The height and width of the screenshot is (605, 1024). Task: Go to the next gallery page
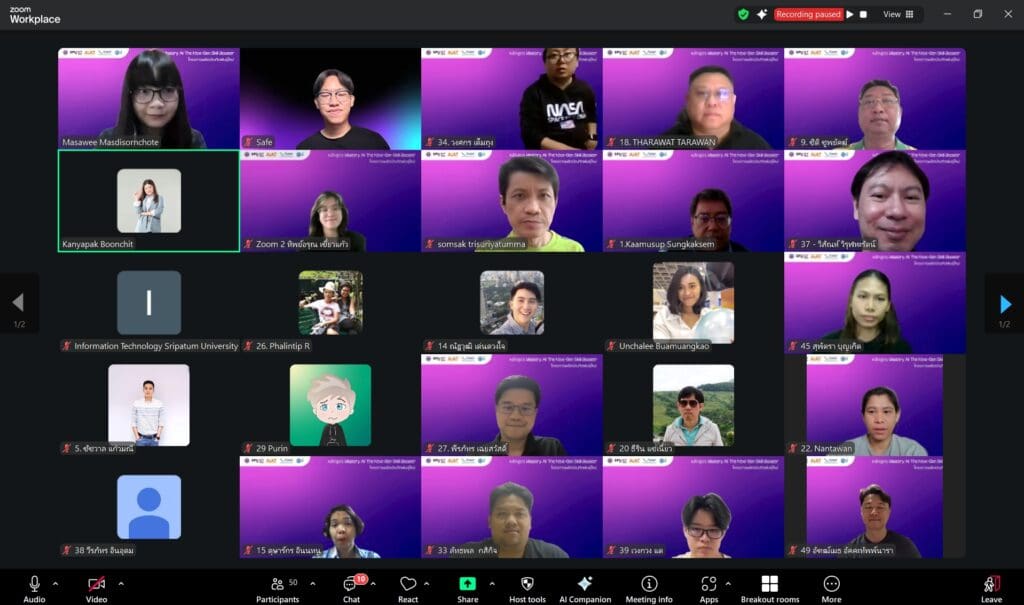[1006, 303]
